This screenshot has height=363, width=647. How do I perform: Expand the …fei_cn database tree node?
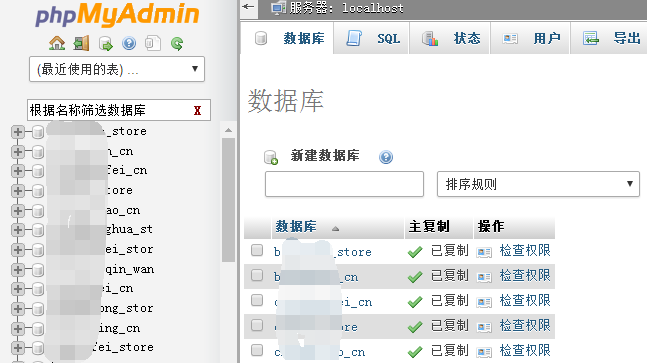click(17, 171)
